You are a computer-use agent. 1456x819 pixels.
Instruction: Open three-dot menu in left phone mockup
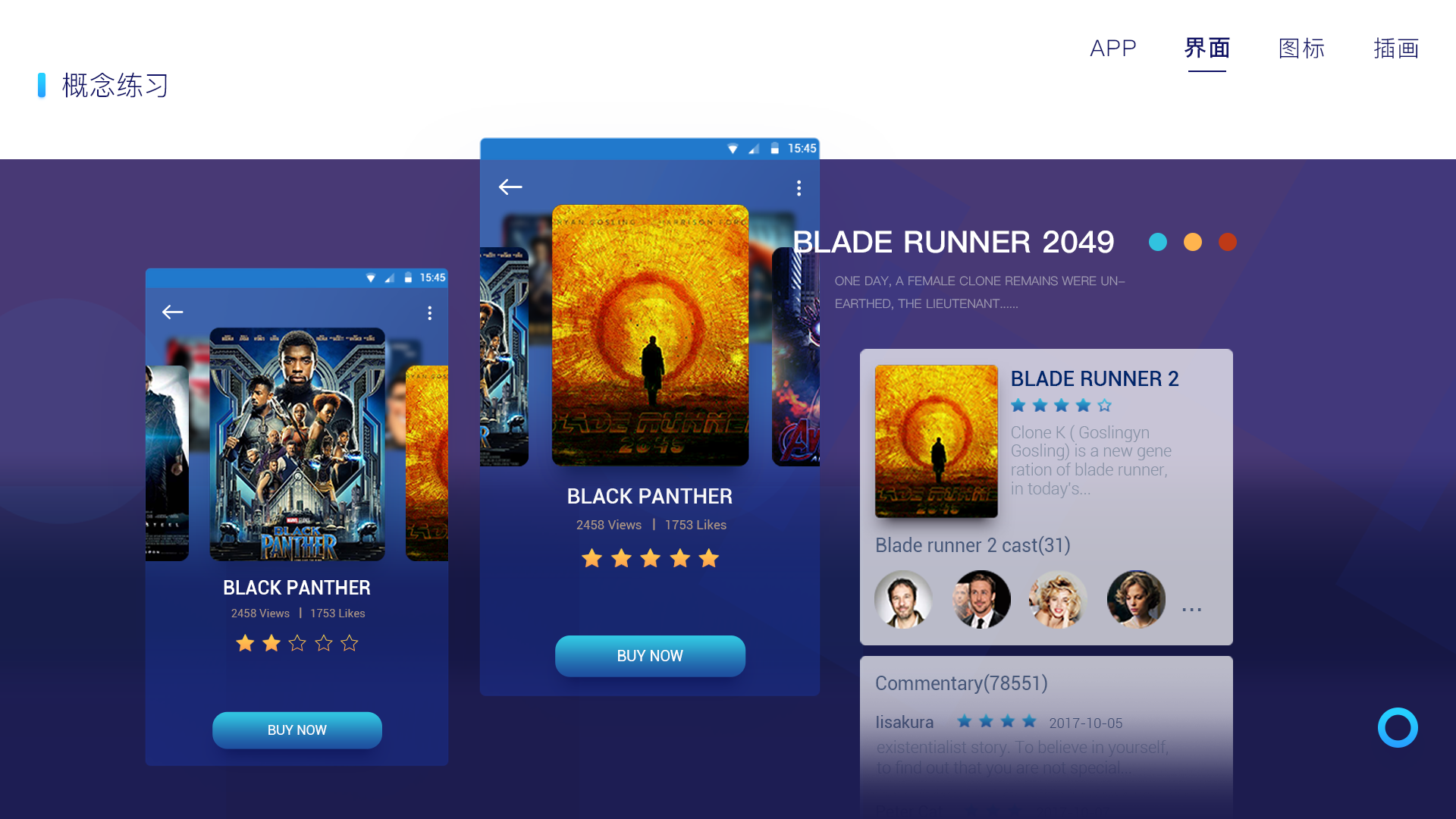[430, 313]
